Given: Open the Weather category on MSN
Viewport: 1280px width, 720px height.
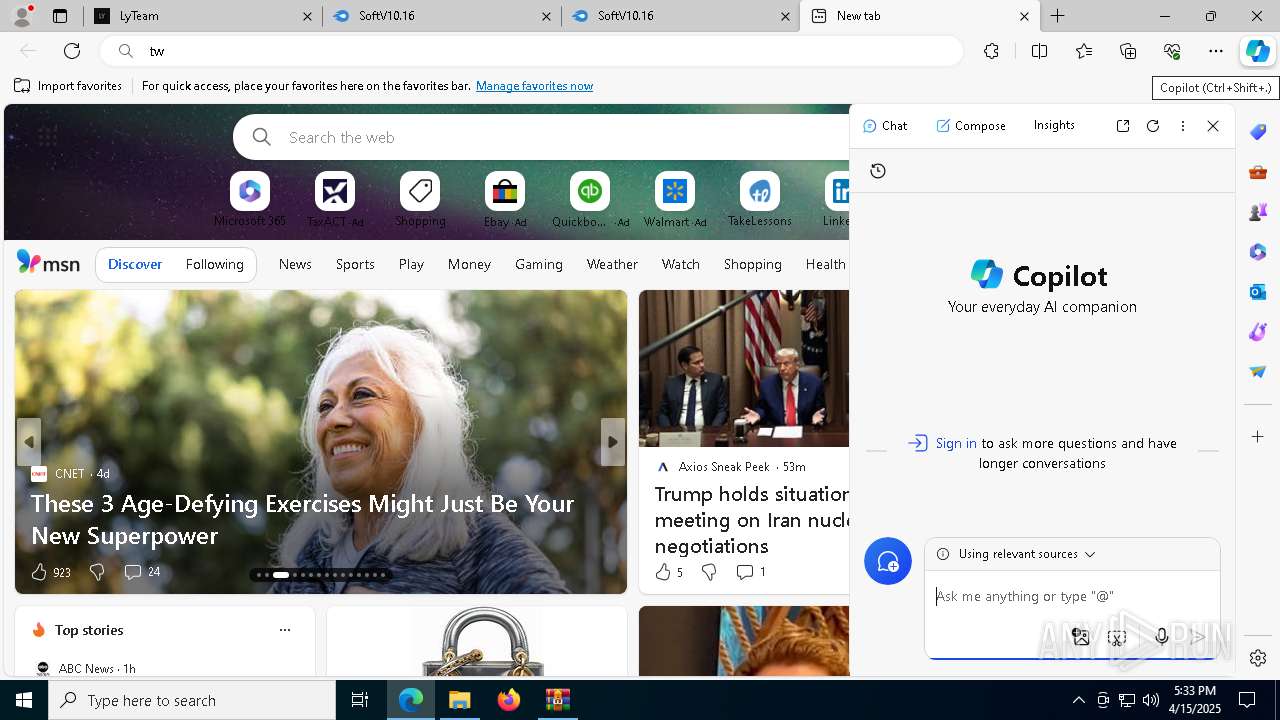Looking at the screenshot, I should 612,264.
